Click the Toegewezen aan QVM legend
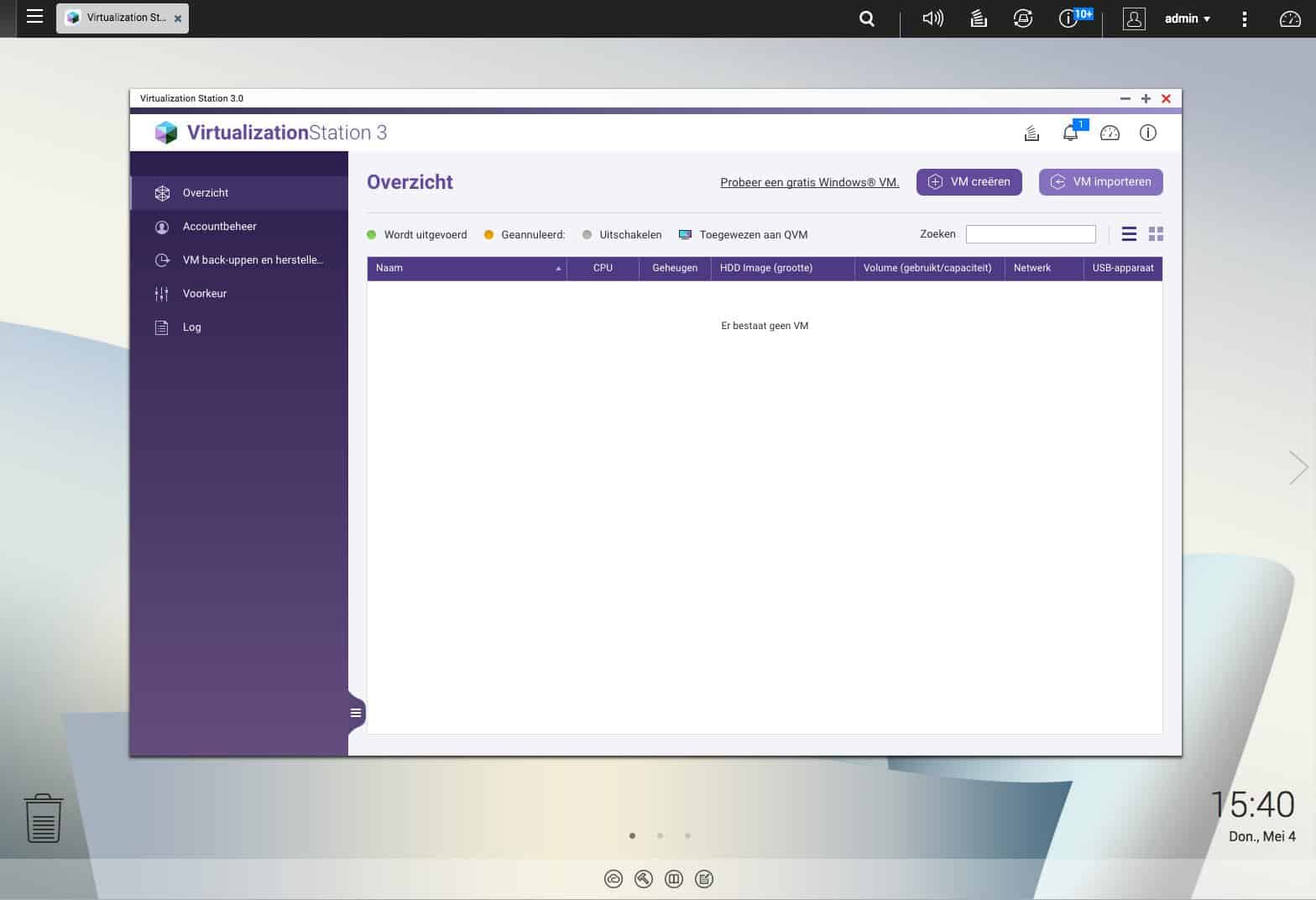1316x900 pixels. pyautogui.click(x=744, y=235)
